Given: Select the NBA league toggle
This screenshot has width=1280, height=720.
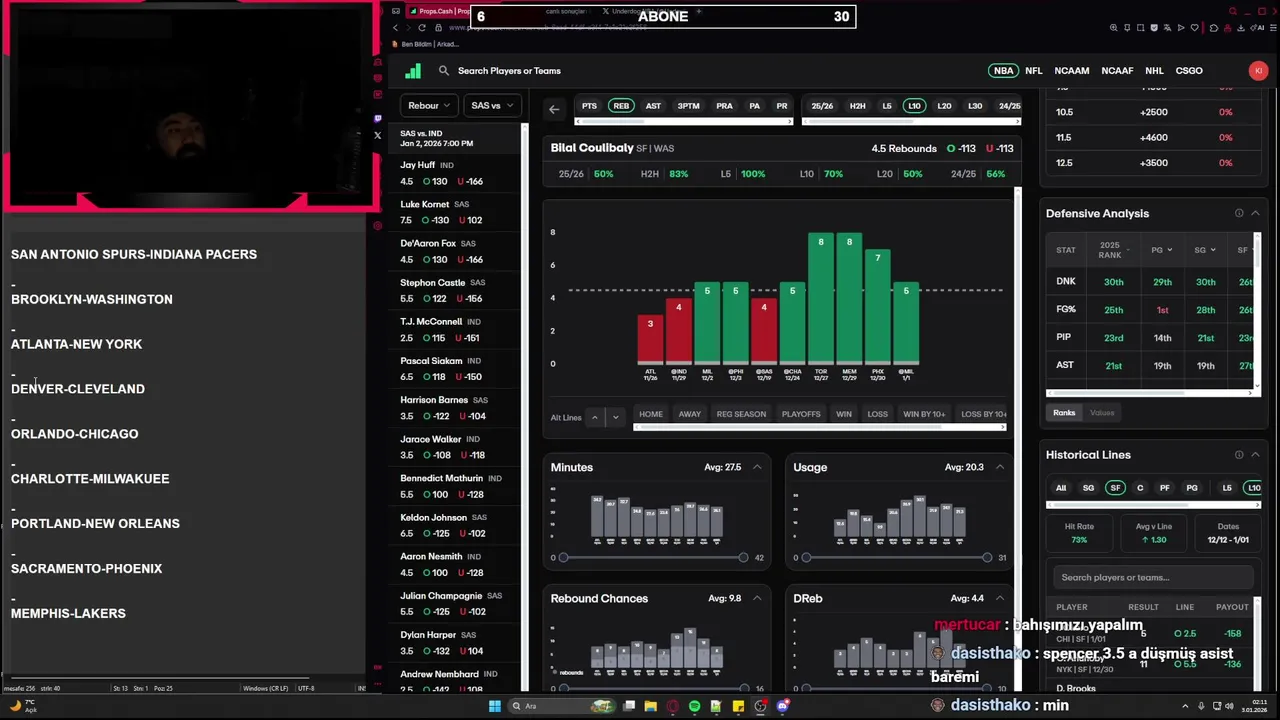Looking at the screenshot, I should pos(1003,71).
